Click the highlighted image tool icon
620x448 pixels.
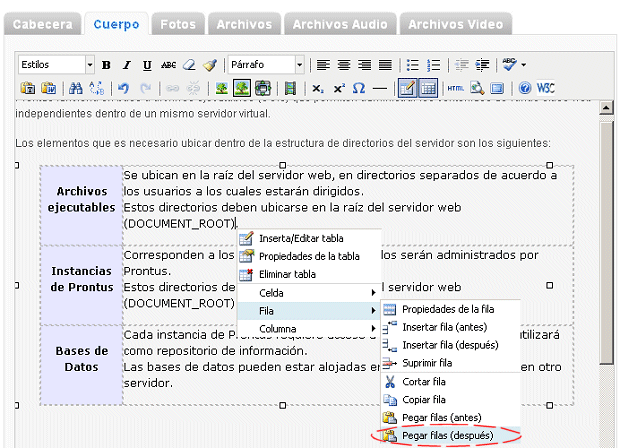click(x=242, y=88)
